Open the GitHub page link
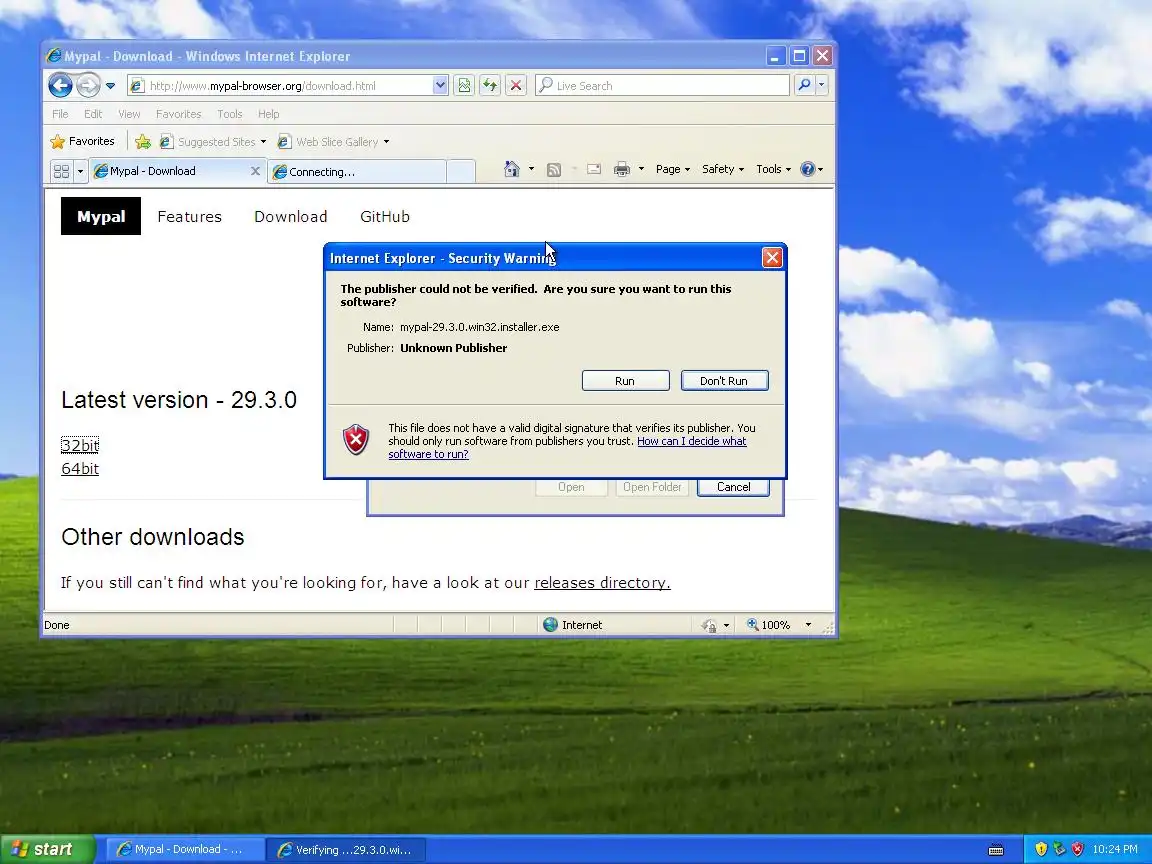Screen dimensions: 1152x864 (x=385, y=217)
